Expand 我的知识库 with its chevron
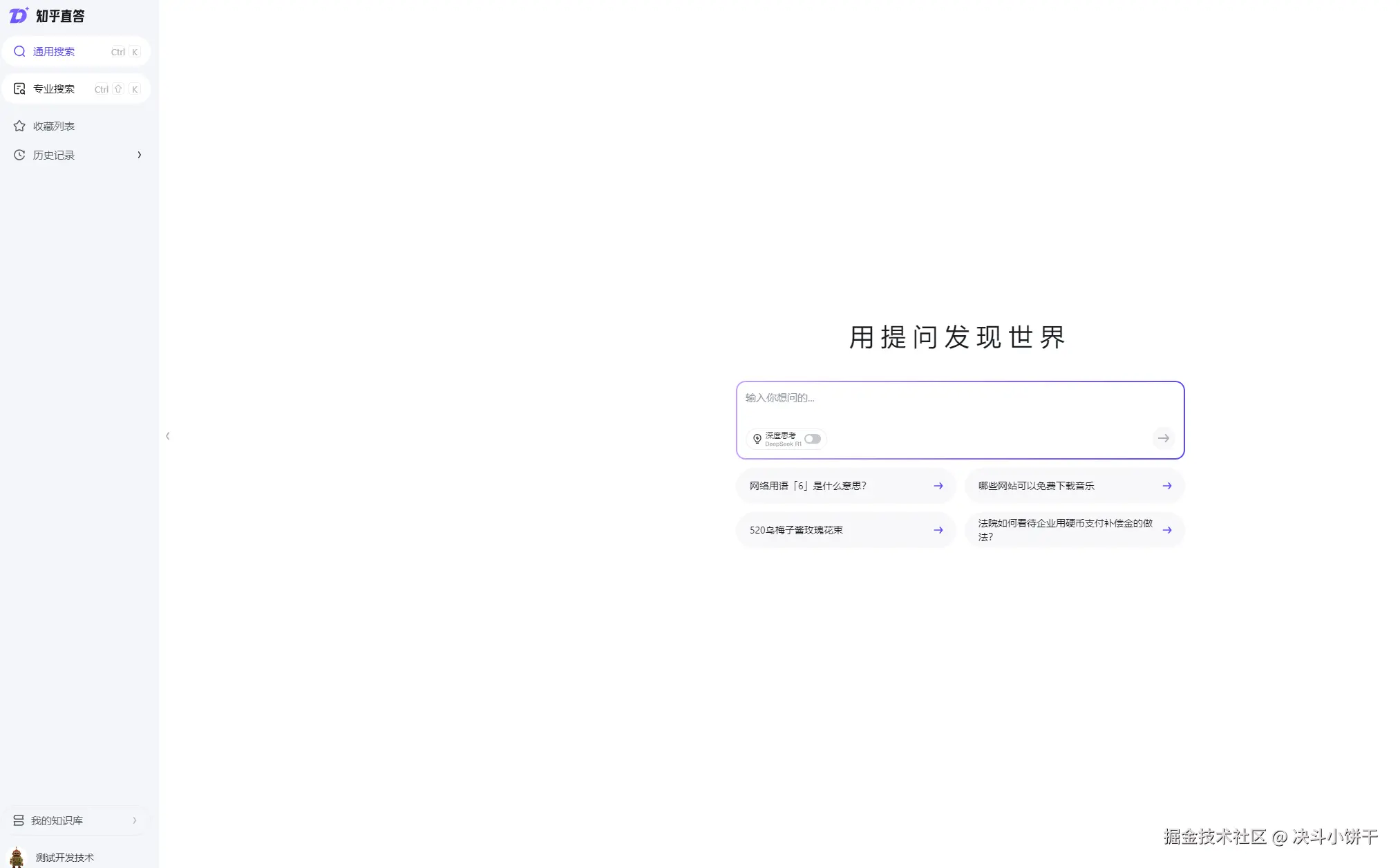The height and width of the screenshot is (868, 1400). (135, 820)
